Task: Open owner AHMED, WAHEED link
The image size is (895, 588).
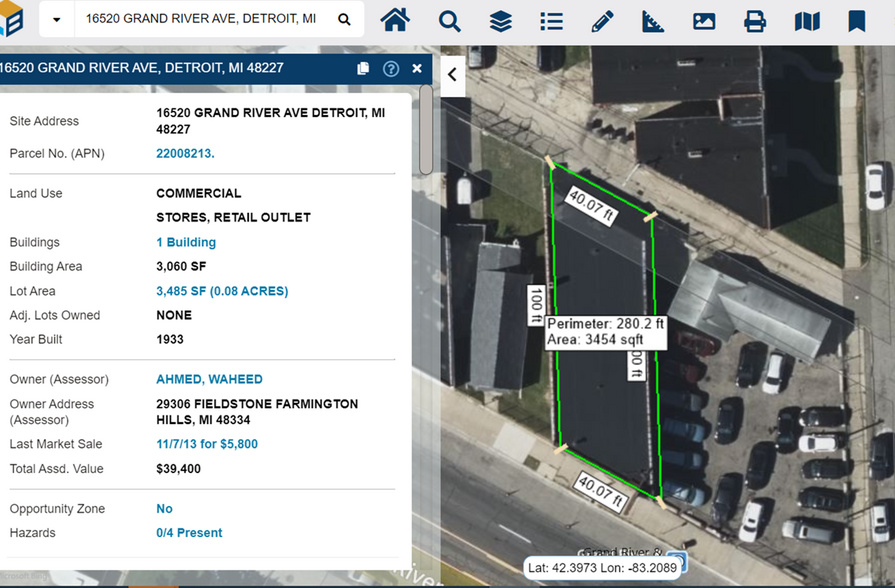Action: pyautogui.click(x=209, y=379)
